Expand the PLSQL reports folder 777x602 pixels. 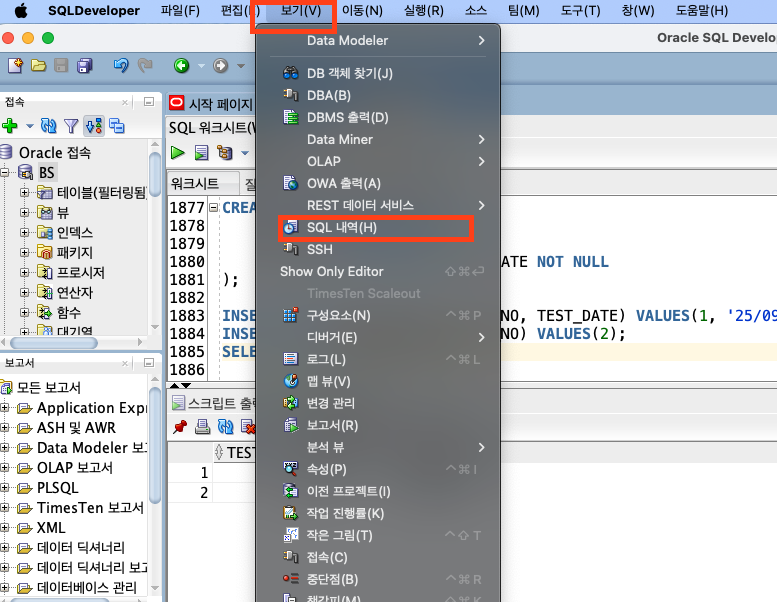tap(5, 488)
